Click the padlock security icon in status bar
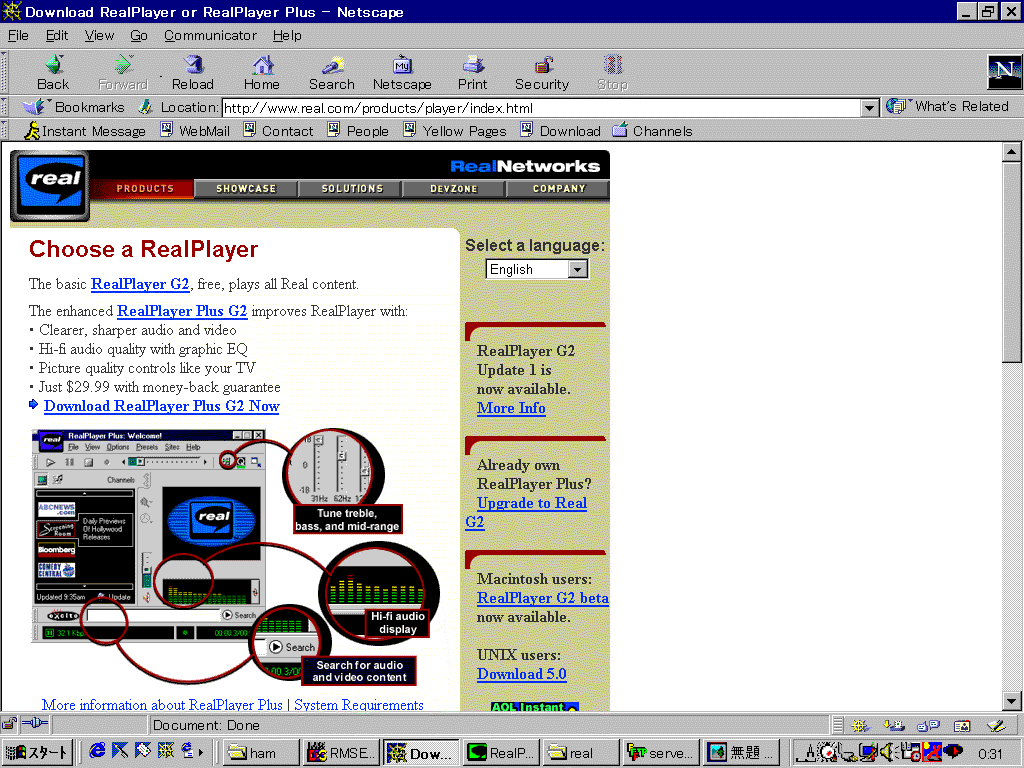 pos(9,724)
